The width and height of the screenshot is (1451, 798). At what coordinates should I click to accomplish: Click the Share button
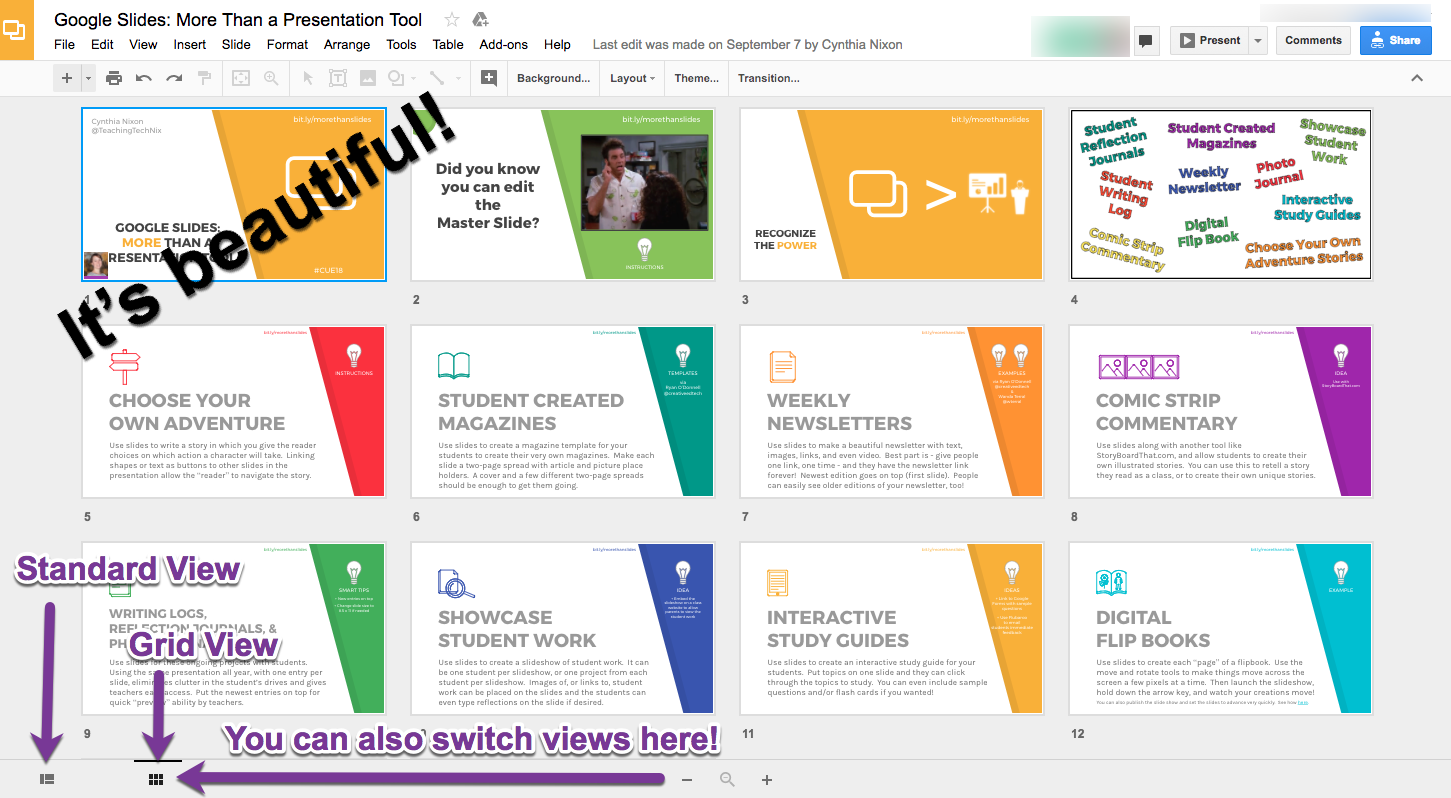[x=1395, y=40]
